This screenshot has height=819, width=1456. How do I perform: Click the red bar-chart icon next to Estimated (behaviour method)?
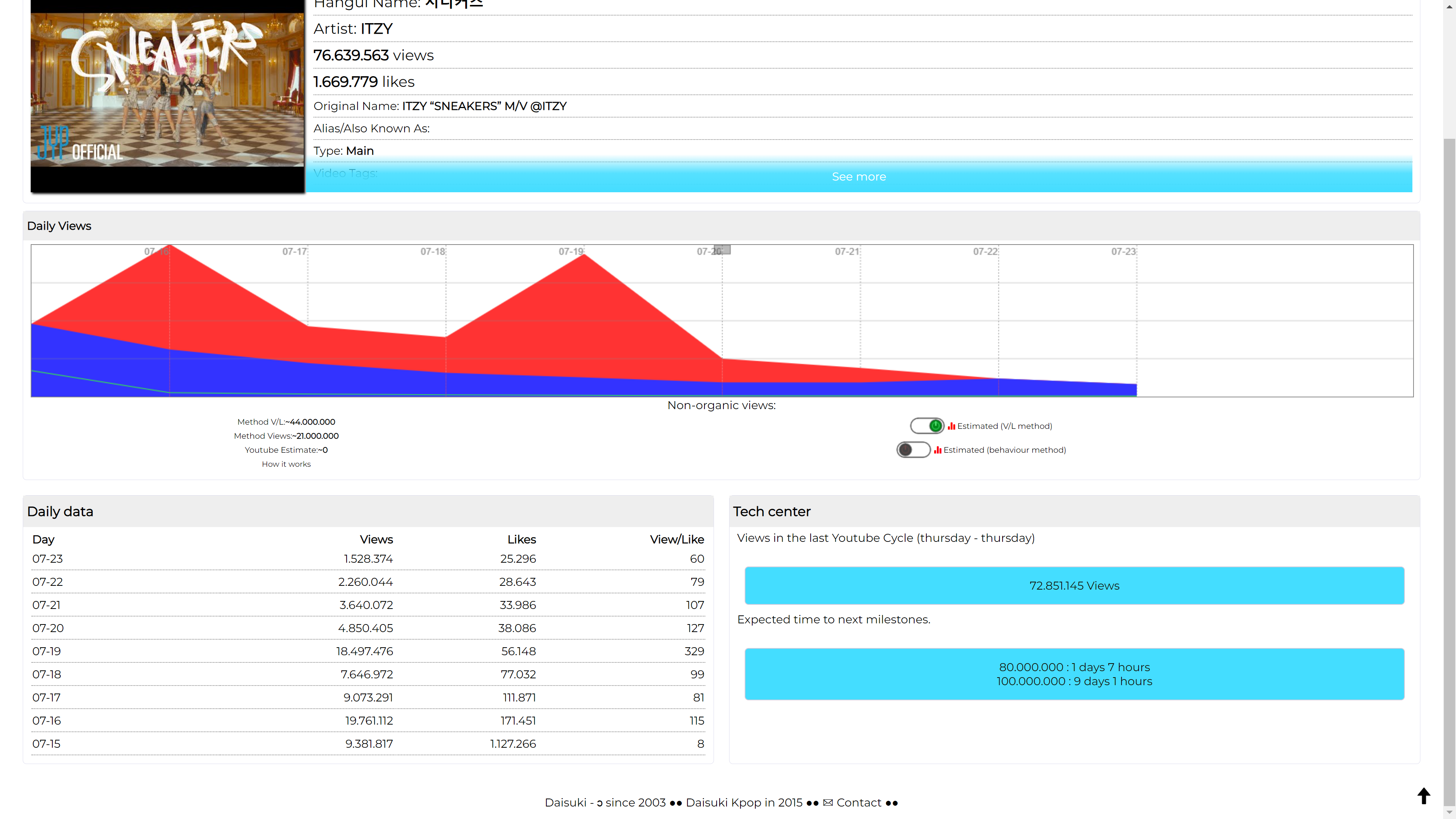[x=938, y=450]
